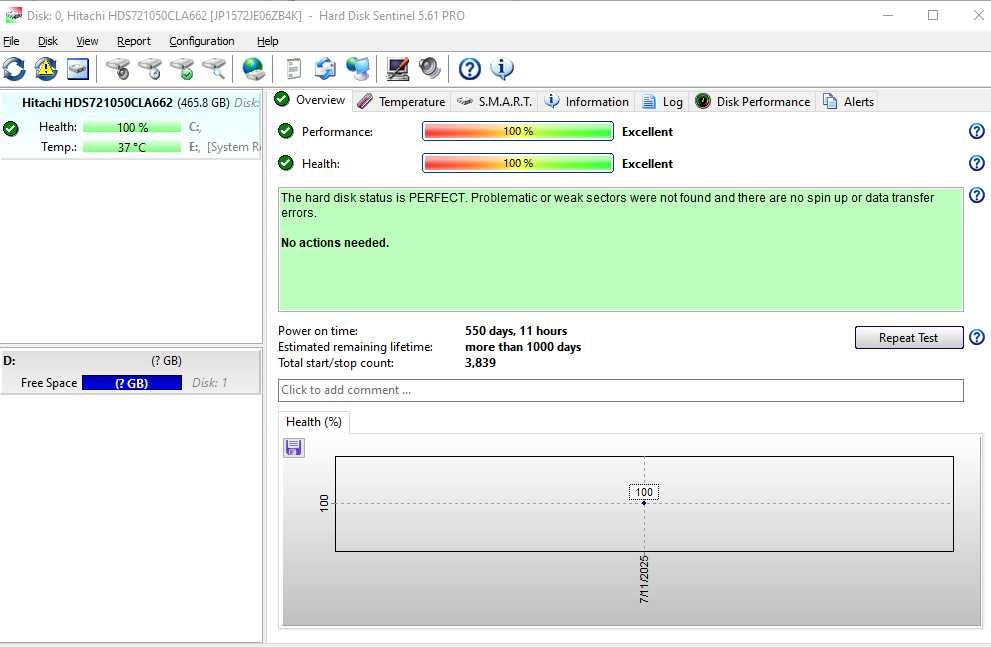Screen dimensions: 991x647
Task: Click the left panel Health 100 % bar
Action: 132,127
